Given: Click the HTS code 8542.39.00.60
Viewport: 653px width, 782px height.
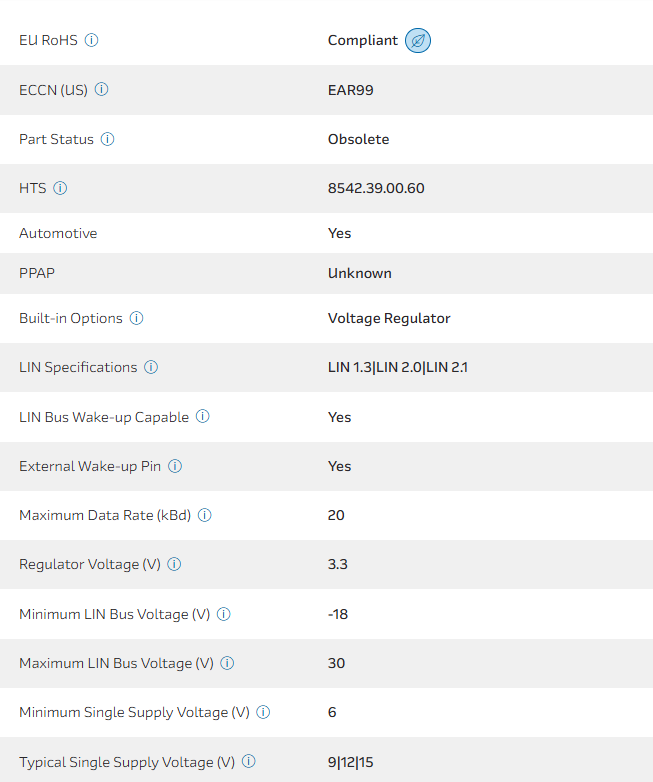Looking at the screenshot, I should click(x=376, y=188).
